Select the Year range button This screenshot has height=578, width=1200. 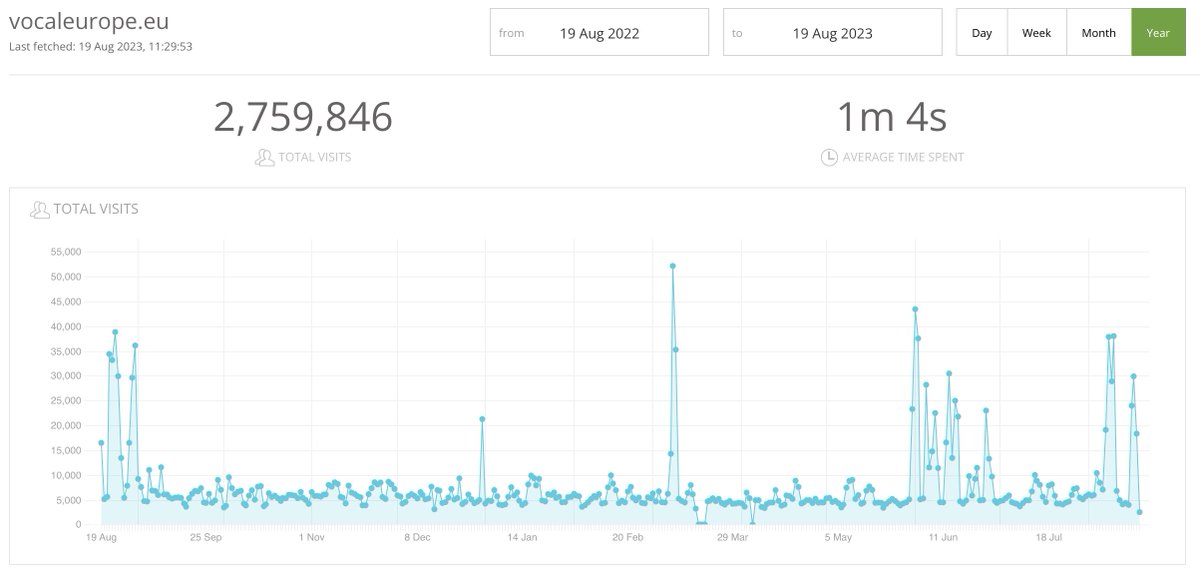tap(1158, 32)
